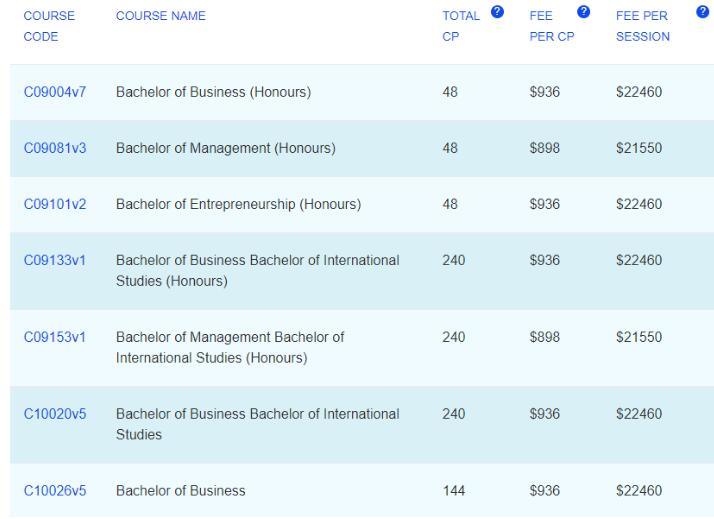Open course code C09133v1 link
Image resolution: width=714 pixels, height=519 pixels.
55,260
